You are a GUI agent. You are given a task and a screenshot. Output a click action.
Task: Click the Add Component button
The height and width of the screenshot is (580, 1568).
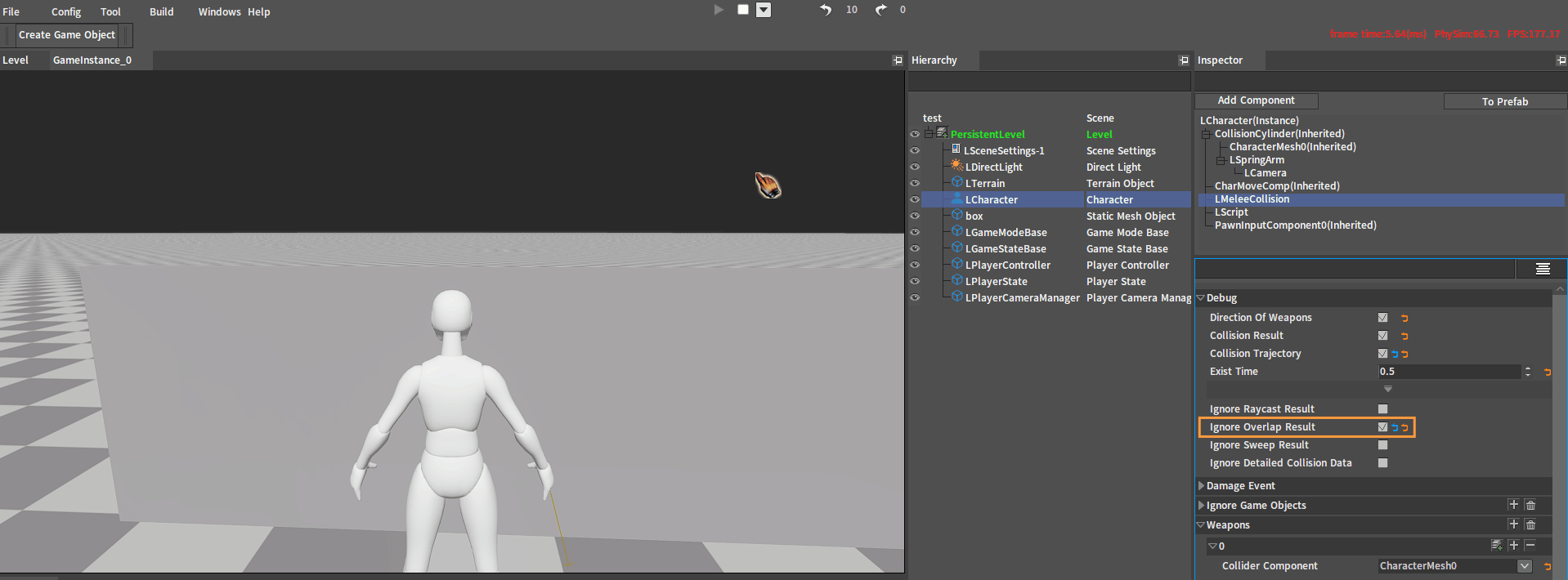(1256, 100)
